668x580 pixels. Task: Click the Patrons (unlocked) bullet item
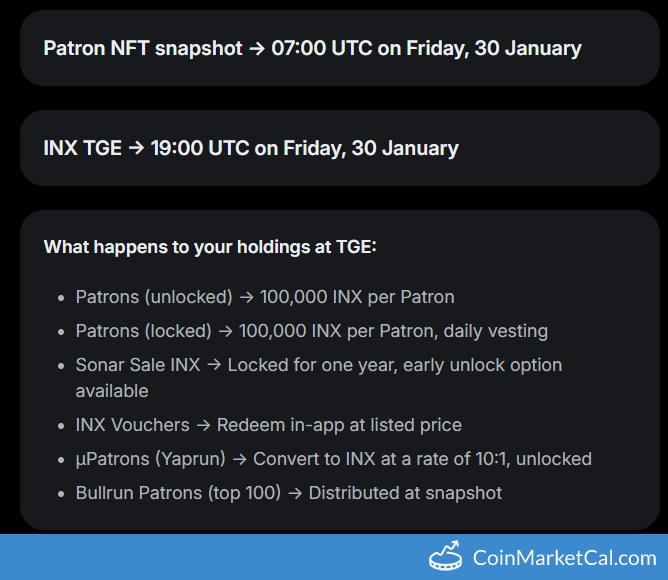point(265,297)
